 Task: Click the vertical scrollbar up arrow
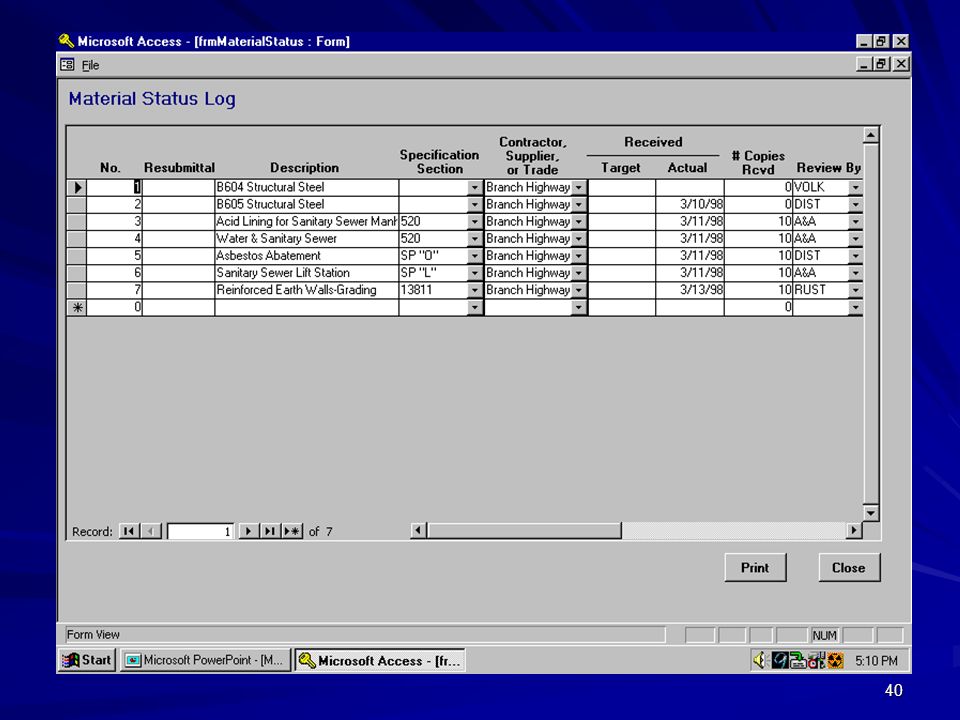coord(871,135)
